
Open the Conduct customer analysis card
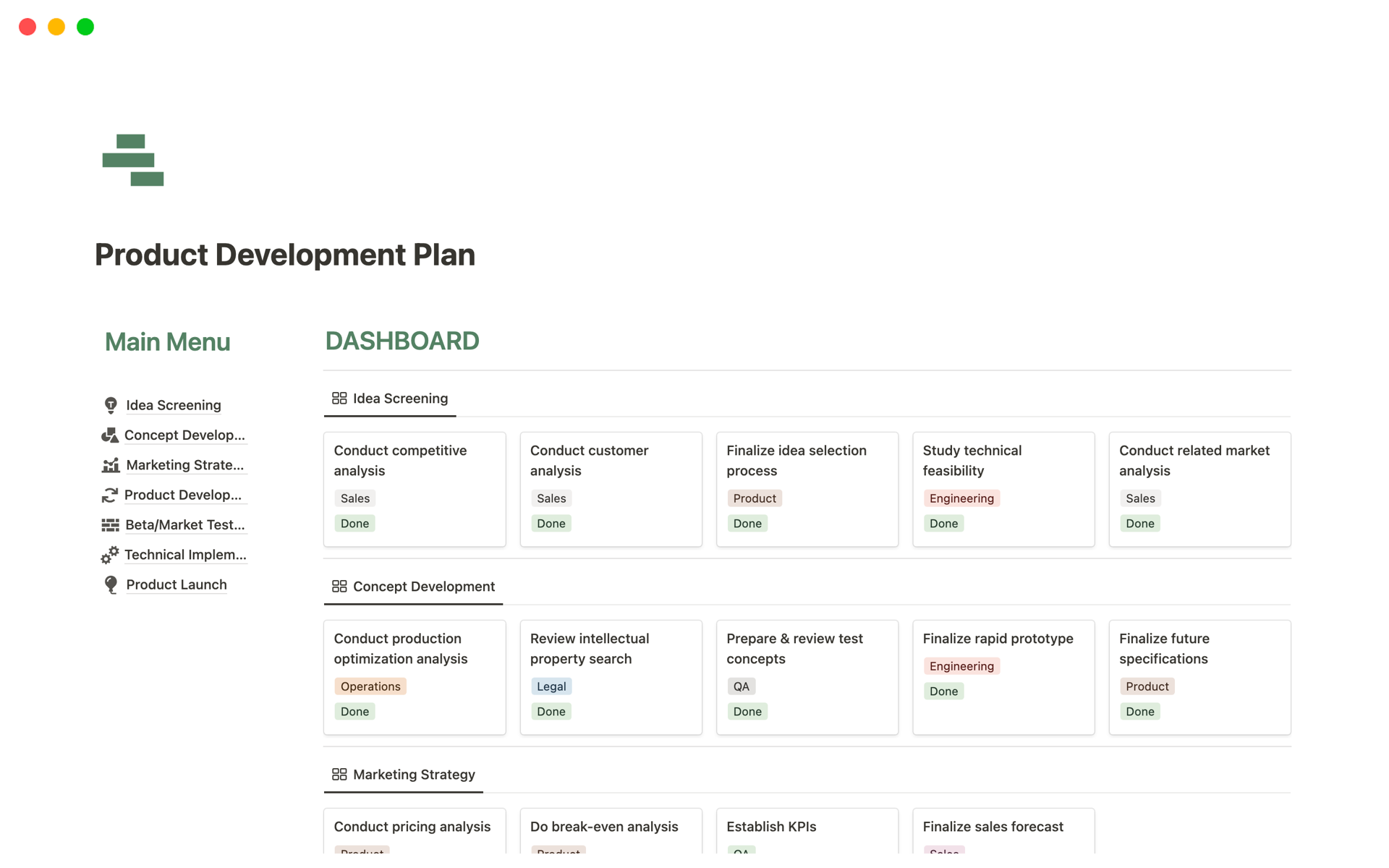pos(611,489)
